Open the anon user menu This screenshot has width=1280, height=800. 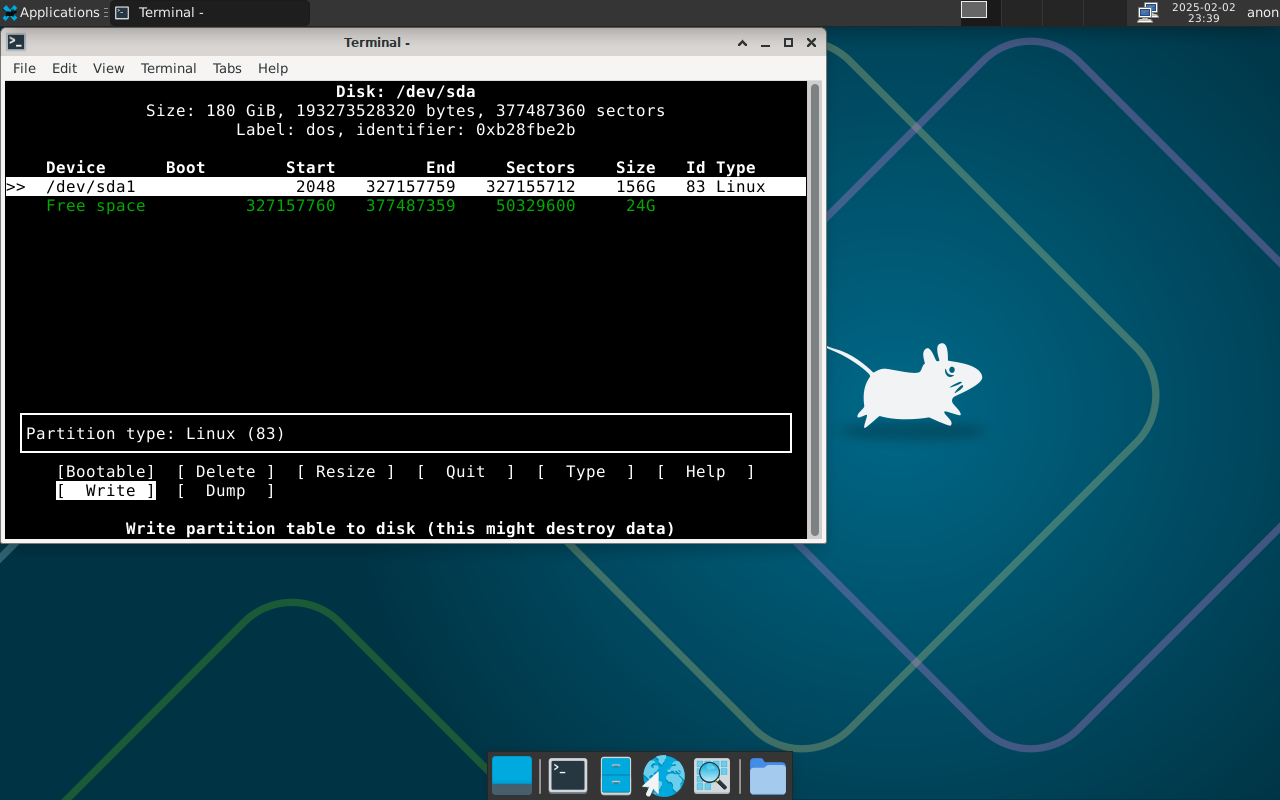[1262, 13]
